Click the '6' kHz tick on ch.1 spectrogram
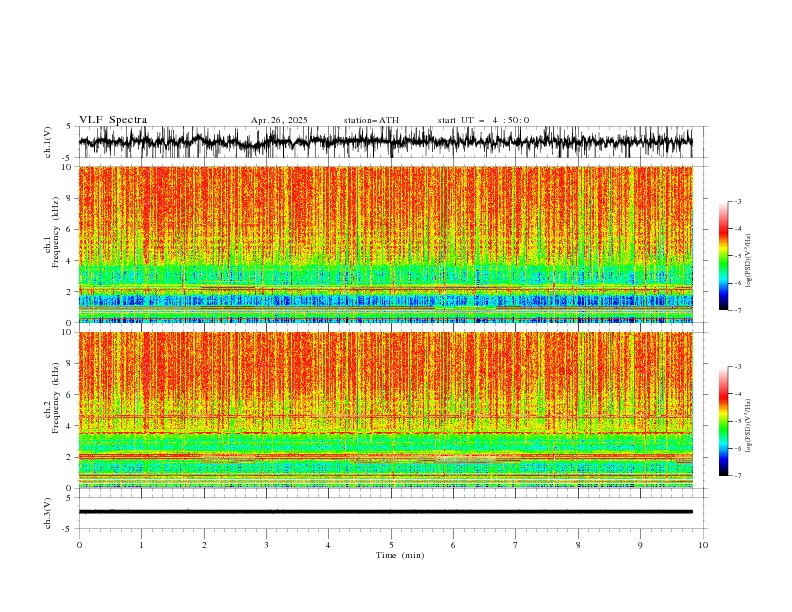Screen dimensions: 792x612 pos(70,229)
